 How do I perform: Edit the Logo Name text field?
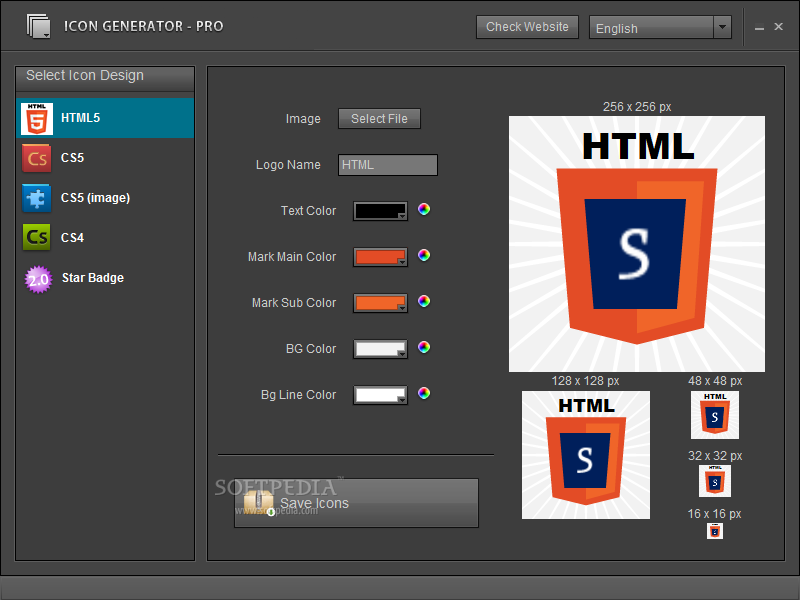tap(387, 164)
